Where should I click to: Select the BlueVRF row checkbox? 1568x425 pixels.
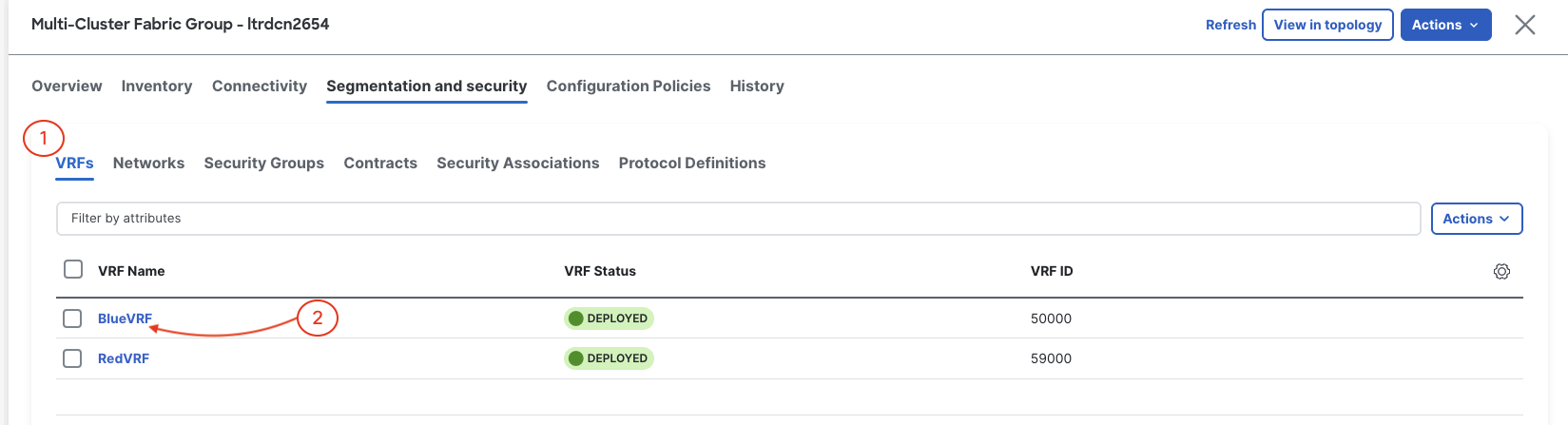coord(72,319)
